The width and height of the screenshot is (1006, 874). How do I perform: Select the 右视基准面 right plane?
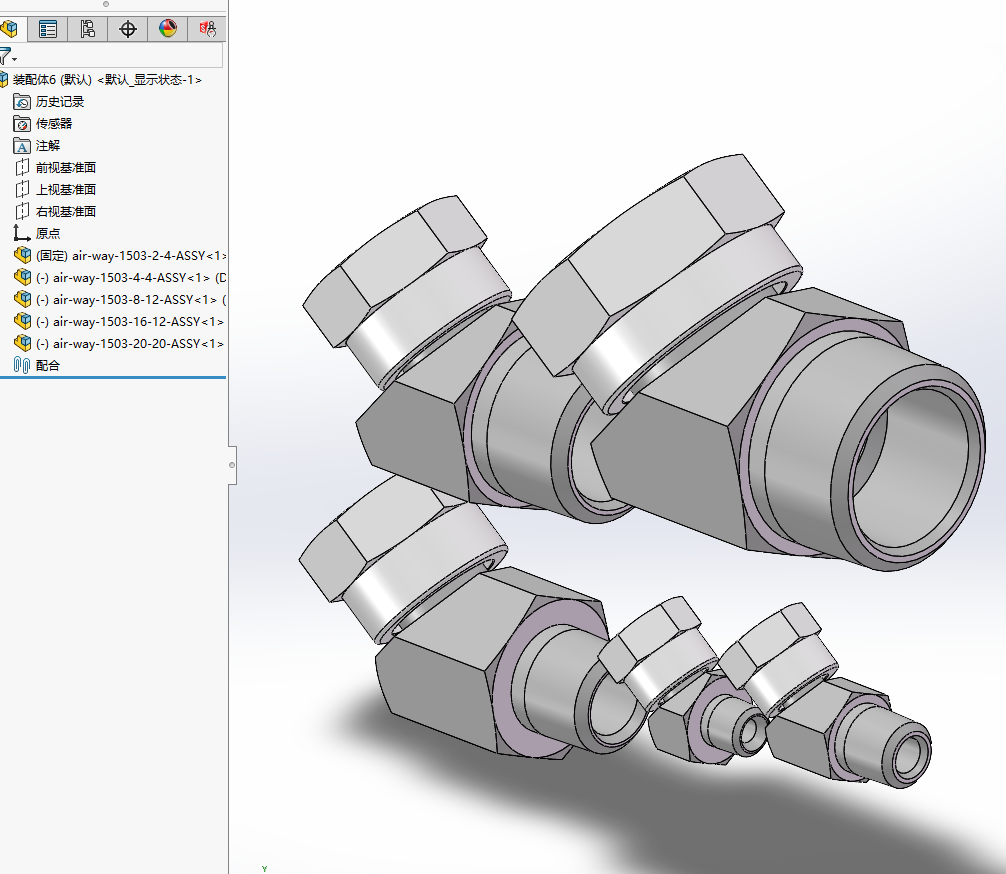(x=66, y=211)
